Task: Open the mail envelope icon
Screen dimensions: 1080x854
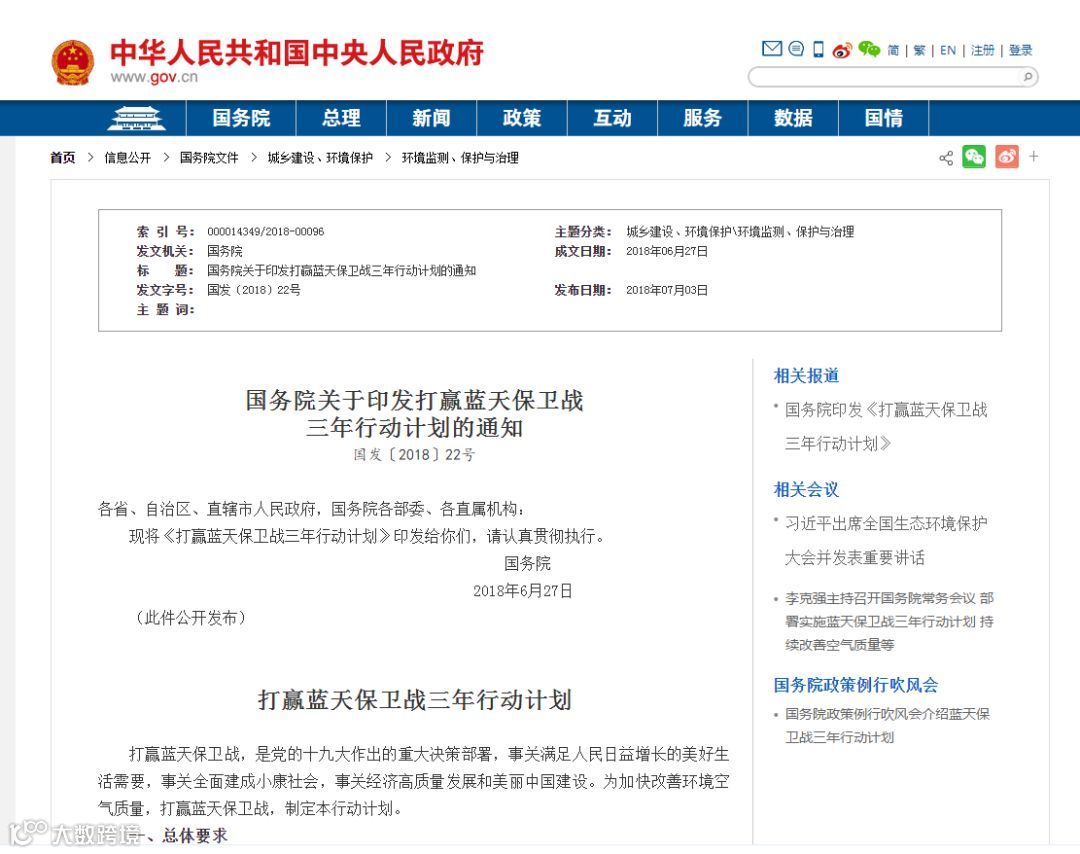Action: pyautogui.click(x=771, y=49)
